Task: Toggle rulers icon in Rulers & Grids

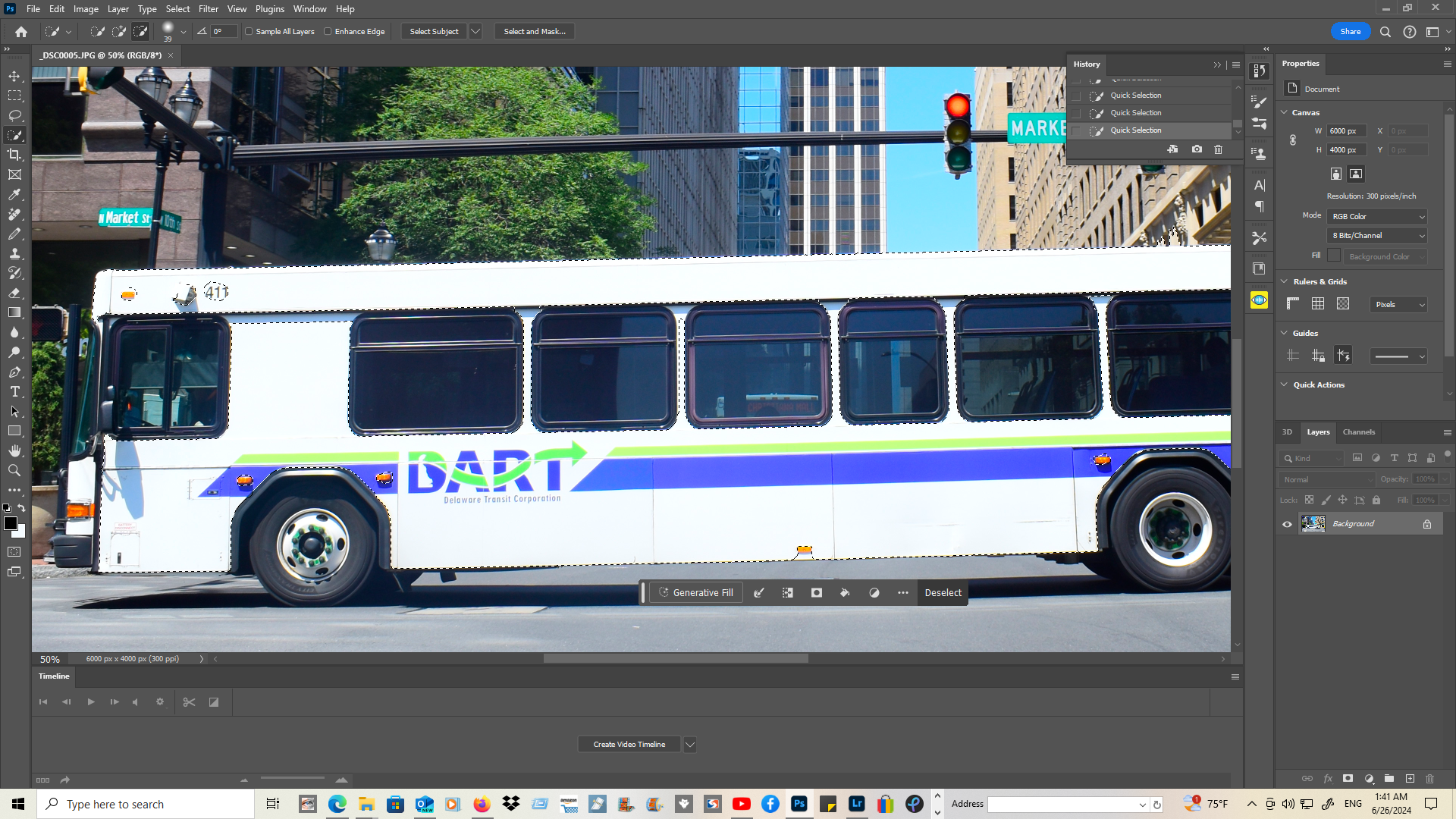Action: pyautogui.click(x=1293, y=304)
